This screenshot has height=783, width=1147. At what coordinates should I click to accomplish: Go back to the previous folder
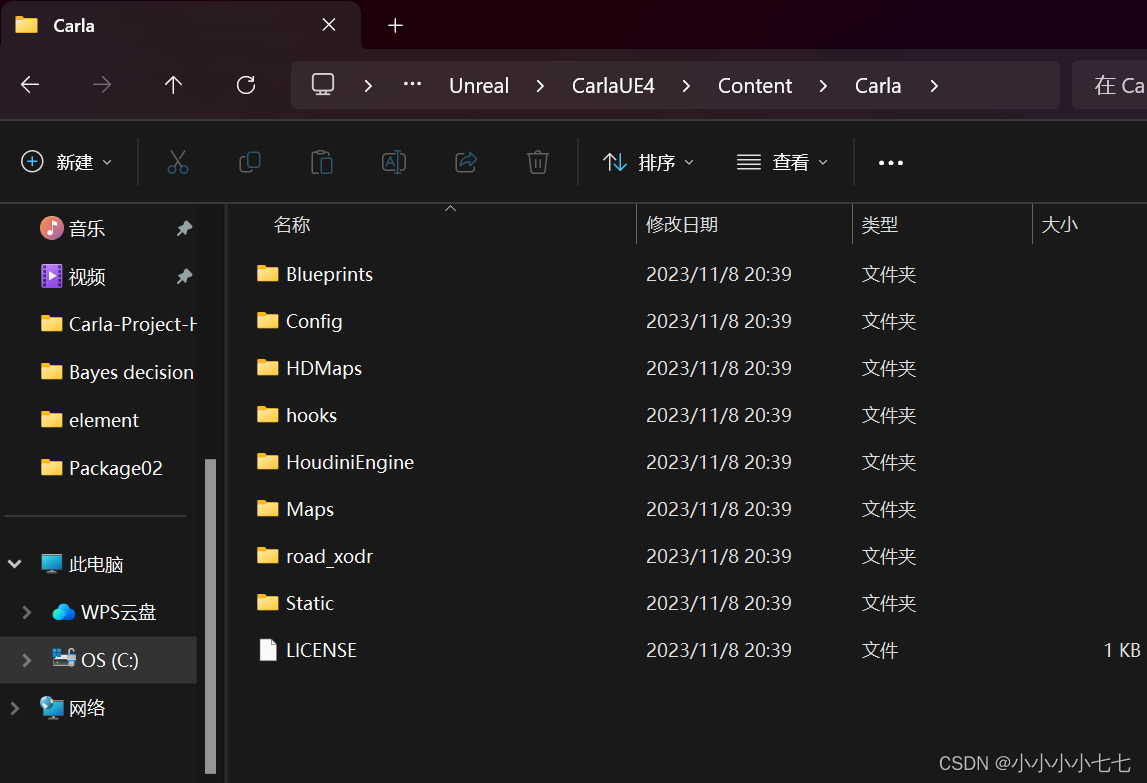(30, 85)
